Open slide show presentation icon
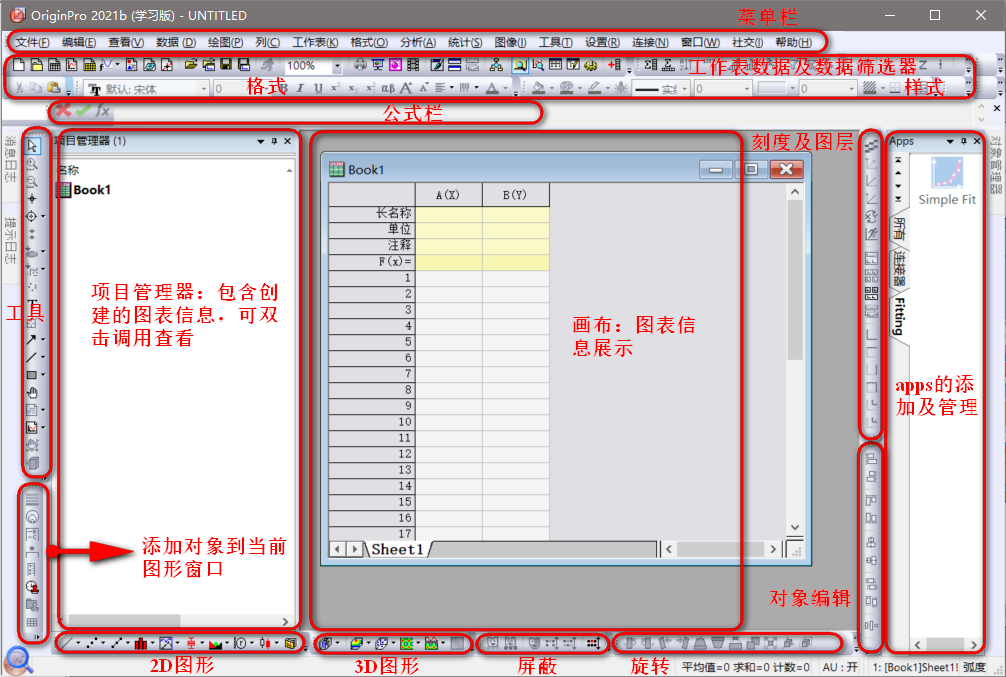The height and width of the screenshot is (677, 1006). [378, 65]
